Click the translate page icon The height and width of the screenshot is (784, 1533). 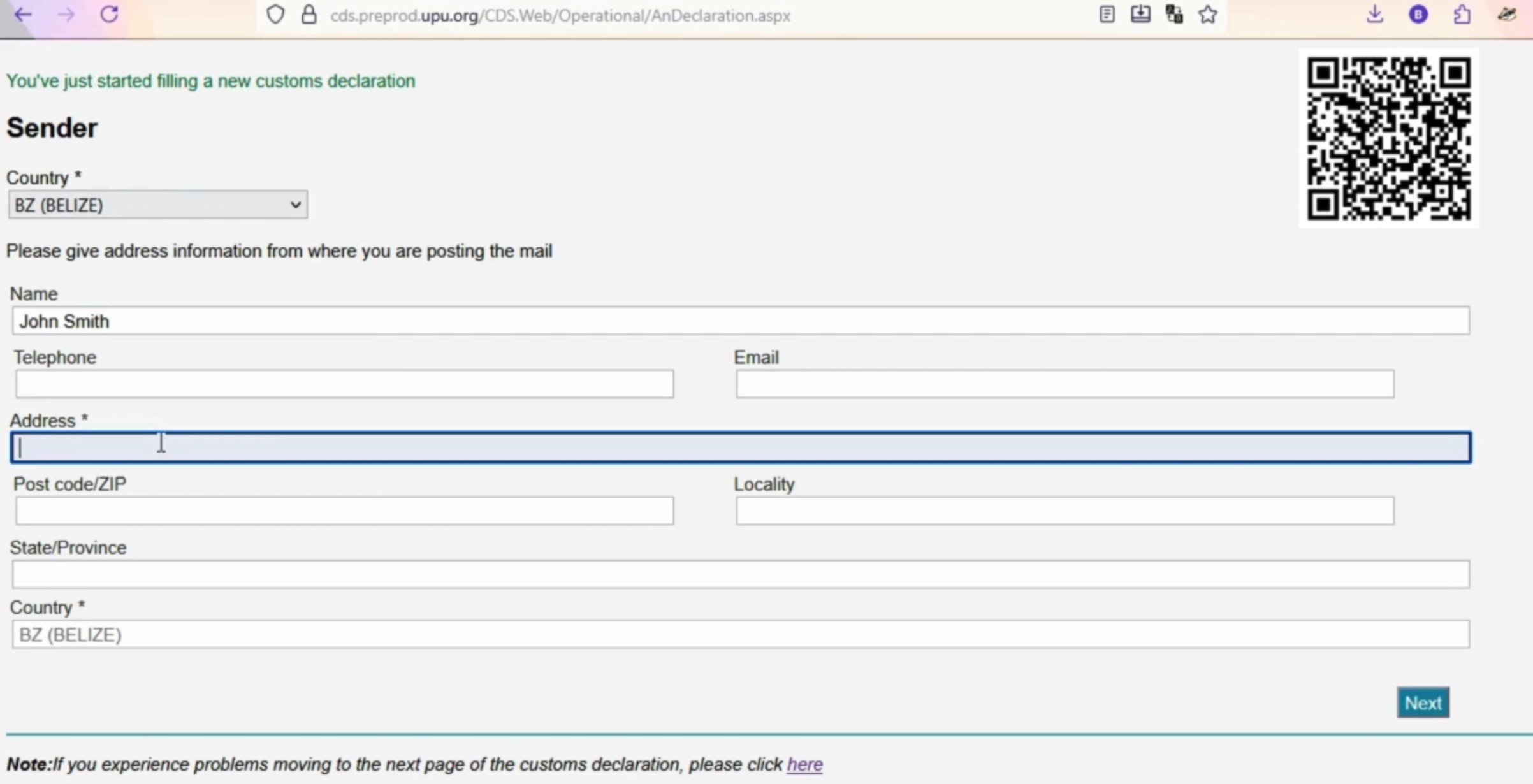coord(1174,15)
